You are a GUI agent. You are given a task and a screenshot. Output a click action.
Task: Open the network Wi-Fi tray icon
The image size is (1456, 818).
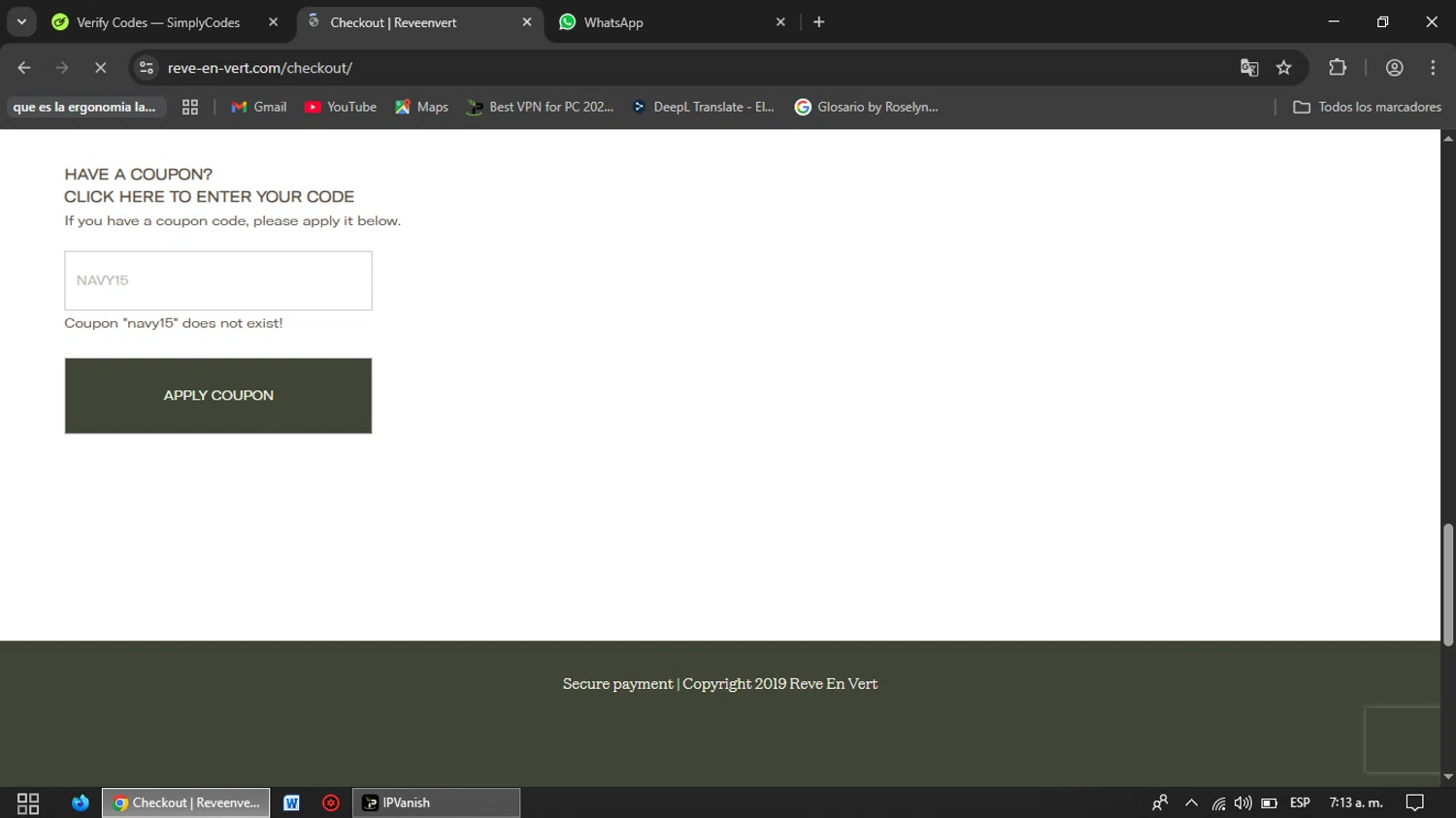coord(1218,802)
